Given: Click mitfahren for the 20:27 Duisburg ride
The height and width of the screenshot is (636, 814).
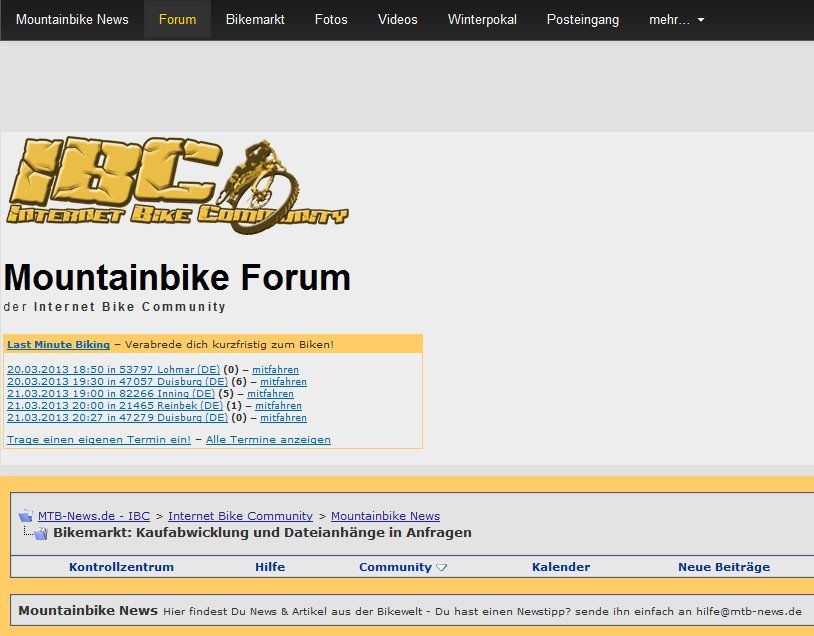Looking at the screenshot, I should (x=283, y=417).
